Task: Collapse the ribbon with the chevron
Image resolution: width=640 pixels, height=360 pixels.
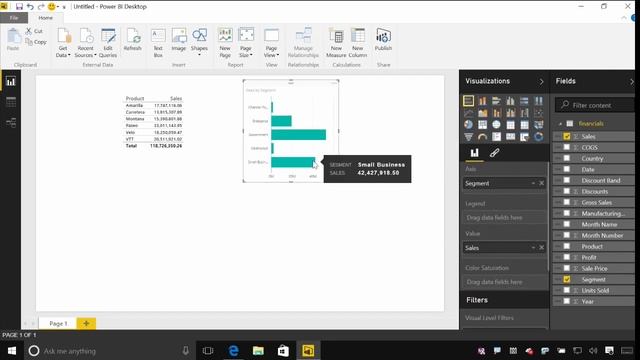Action: (x=623, y=18)
